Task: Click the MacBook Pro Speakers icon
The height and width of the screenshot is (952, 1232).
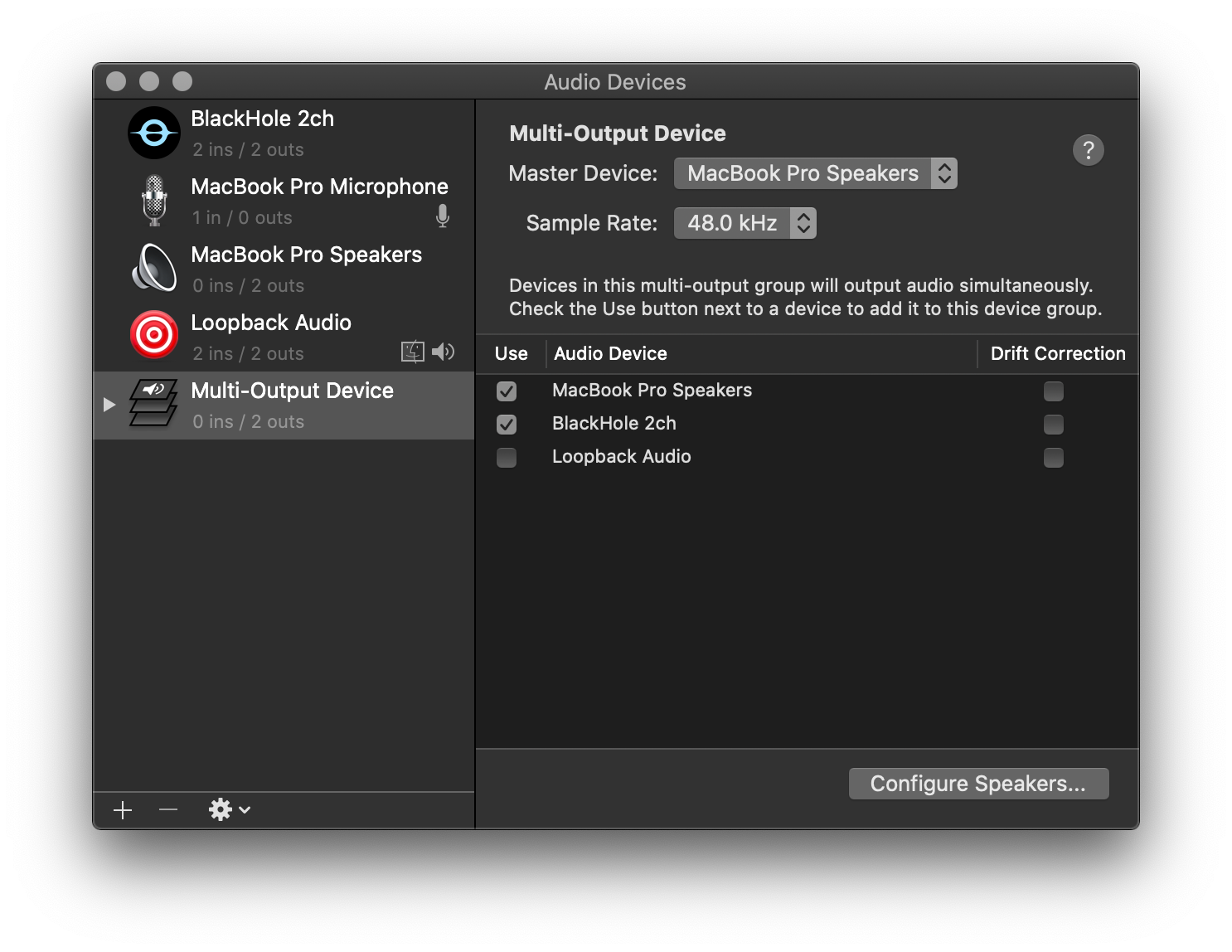Action: [x=154, y=269]
